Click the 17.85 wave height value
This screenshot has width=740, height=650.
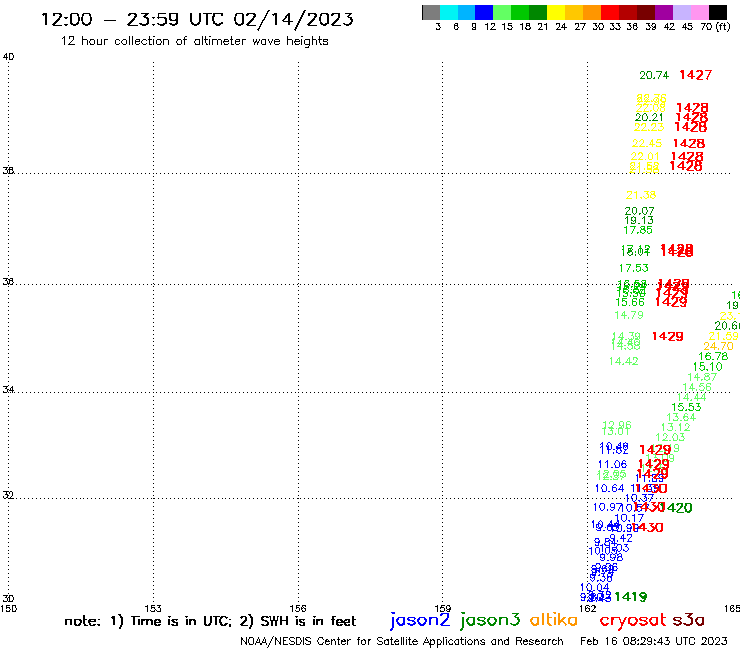point(638,230)
